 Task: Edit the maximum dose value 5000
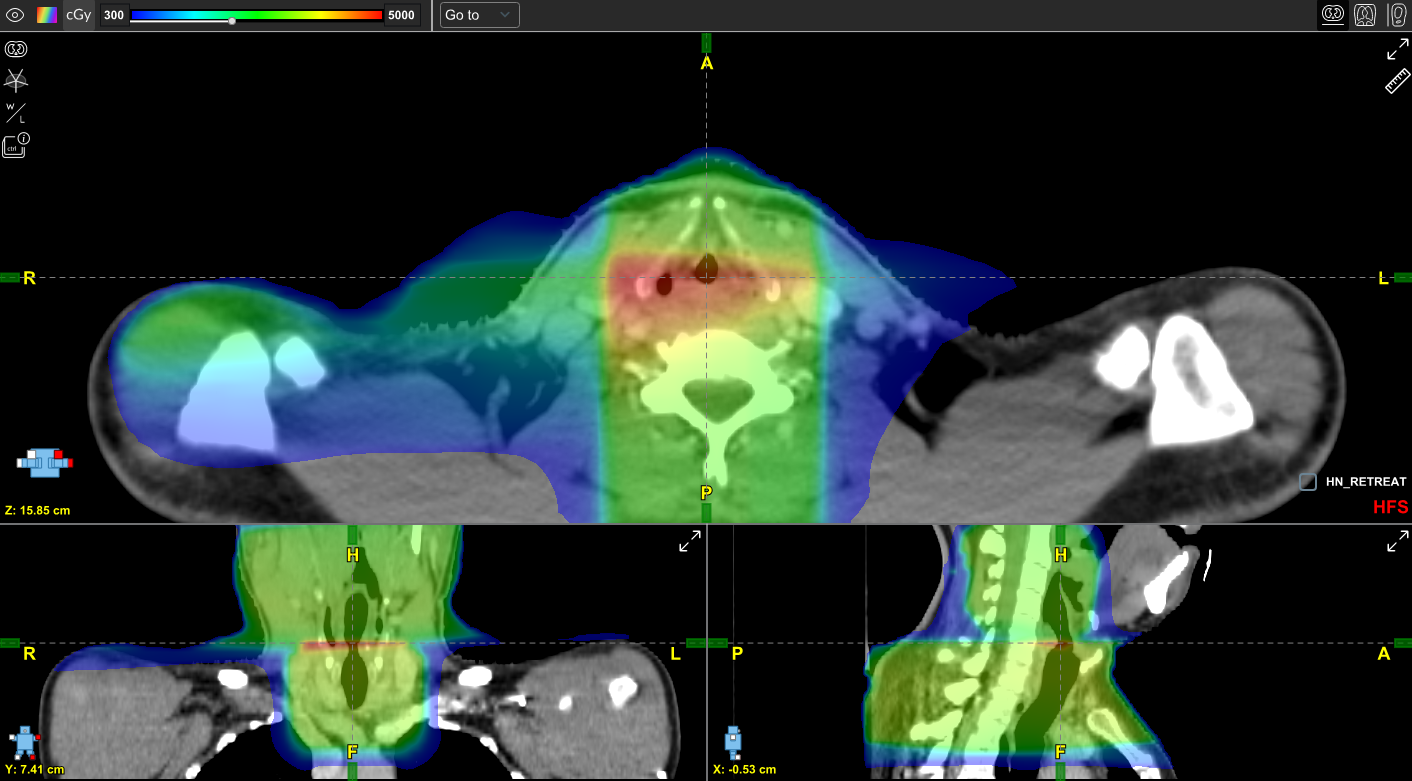pyautogui.click(x=401, y=15)
